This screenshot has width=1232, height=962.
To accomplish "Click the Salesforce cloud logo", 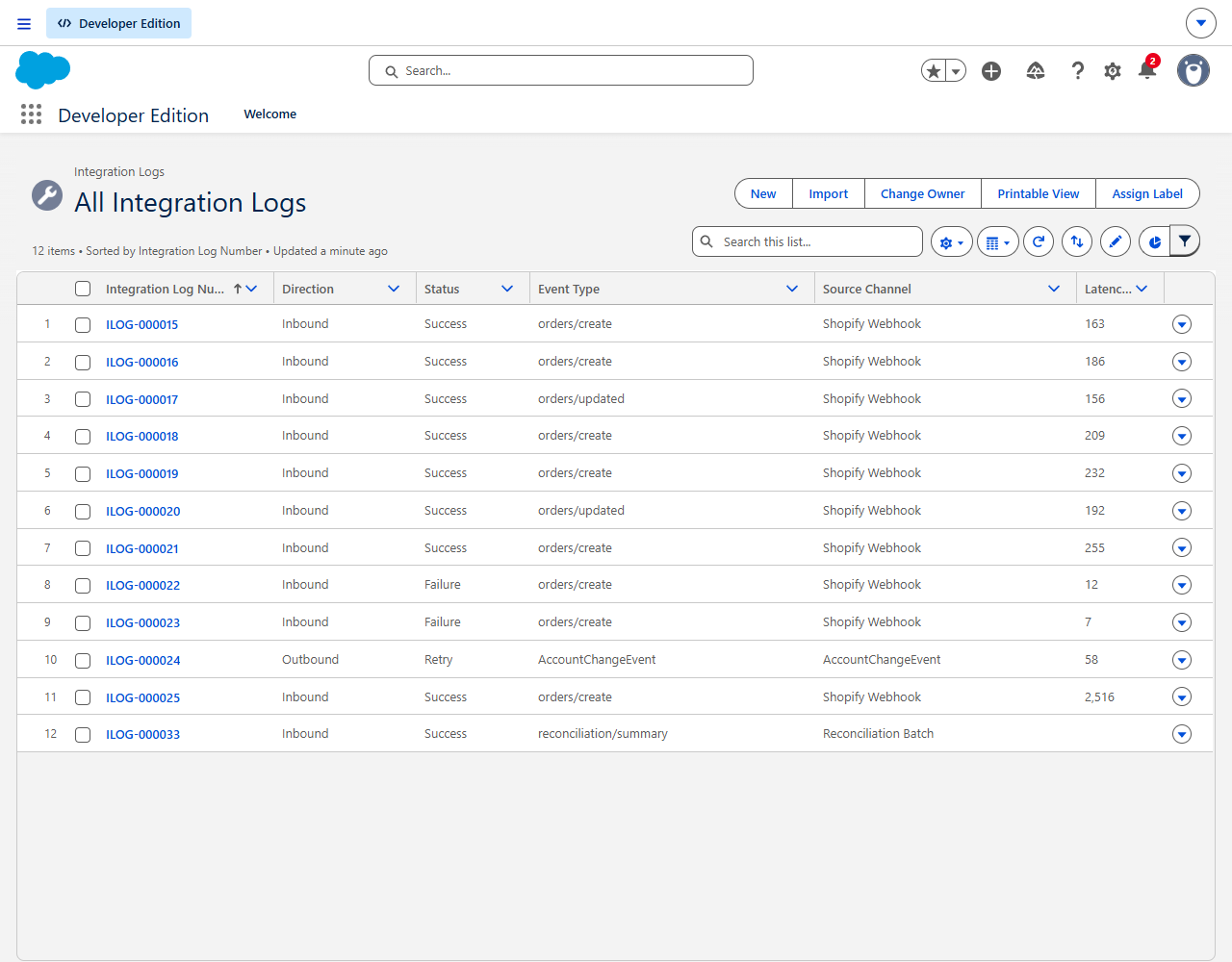I will (43, 70).
